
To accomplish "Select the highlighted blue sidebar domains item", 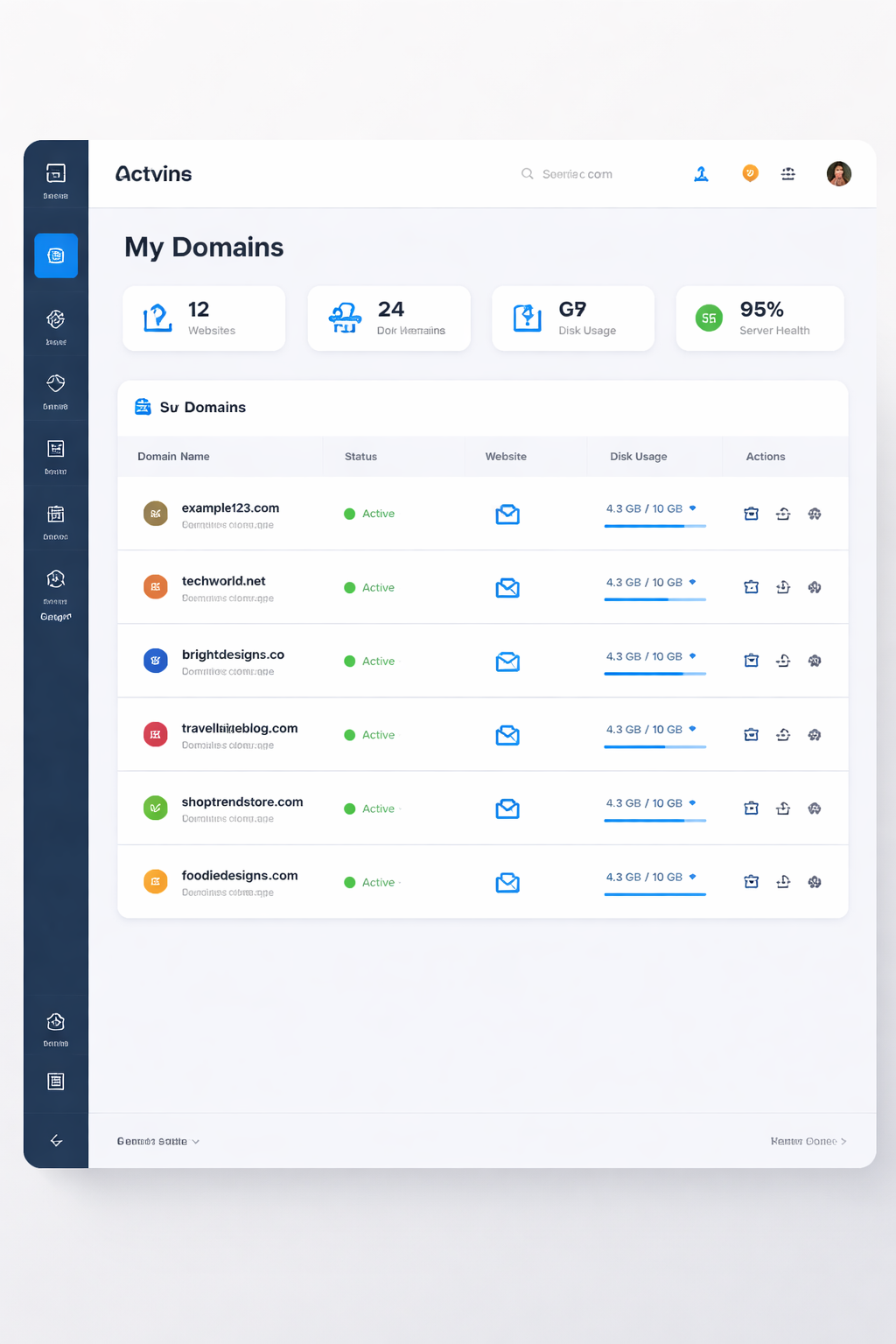I will 56,255.
